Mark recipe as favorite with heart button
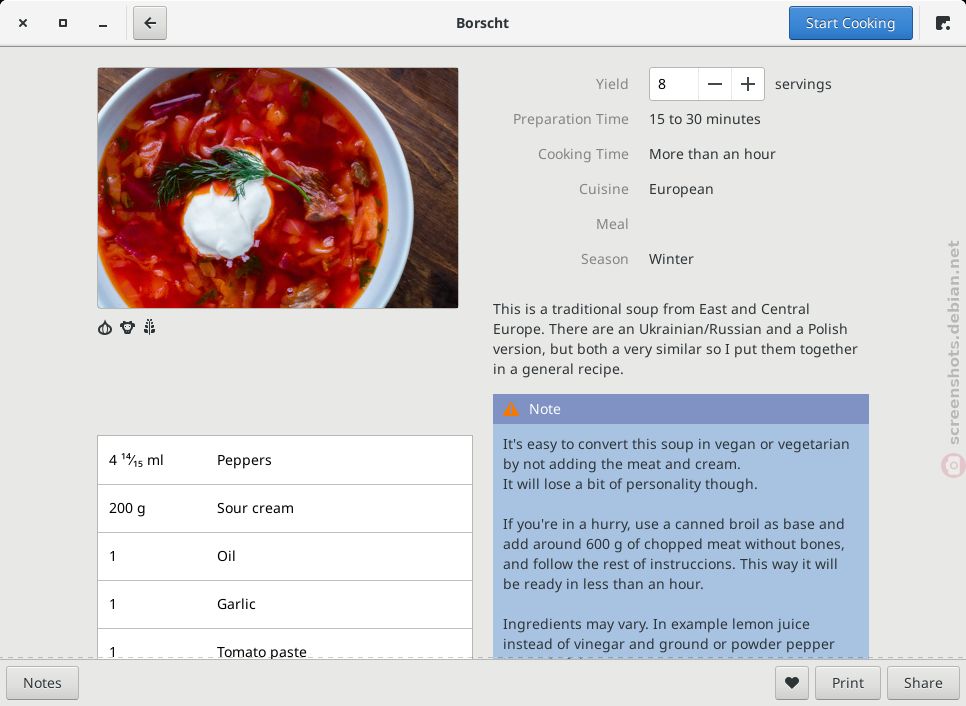Screen dimensions: 966x706 pyautogui.click(x=792, y=683)
